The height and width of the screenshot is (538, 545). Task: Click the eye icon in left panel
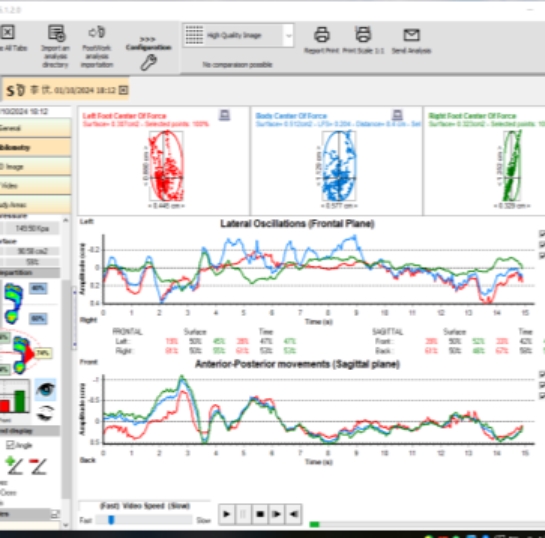(x=45, y=389)
